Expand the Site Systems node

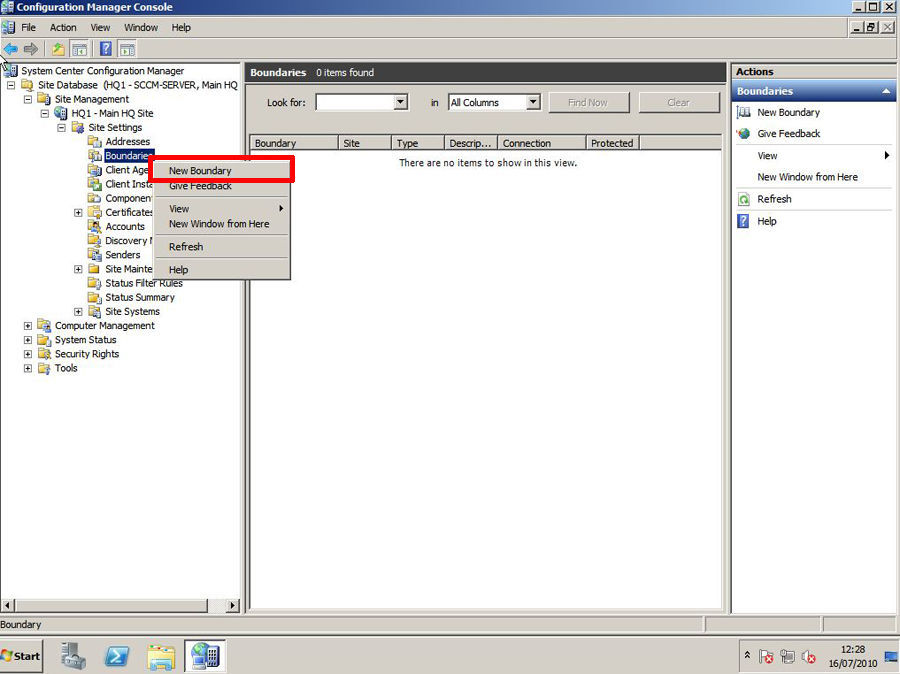78,311
